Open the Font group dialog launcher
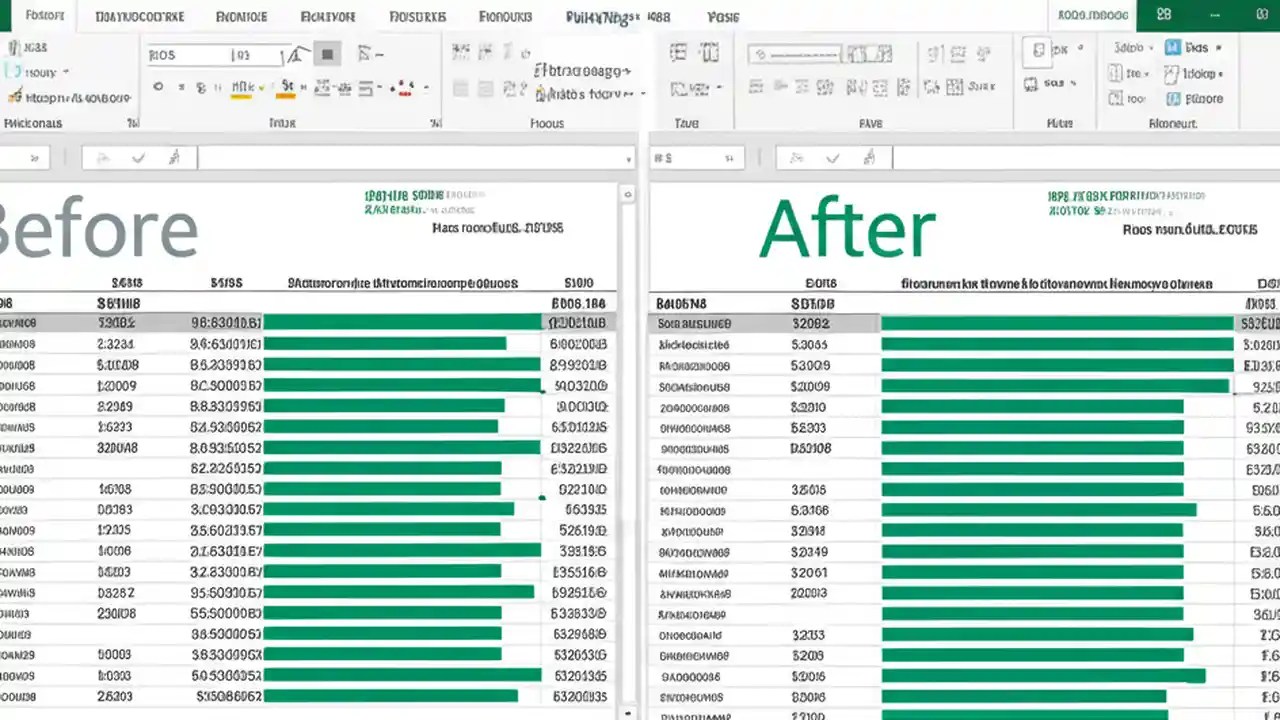1280x720 pixels. [435, 123]
